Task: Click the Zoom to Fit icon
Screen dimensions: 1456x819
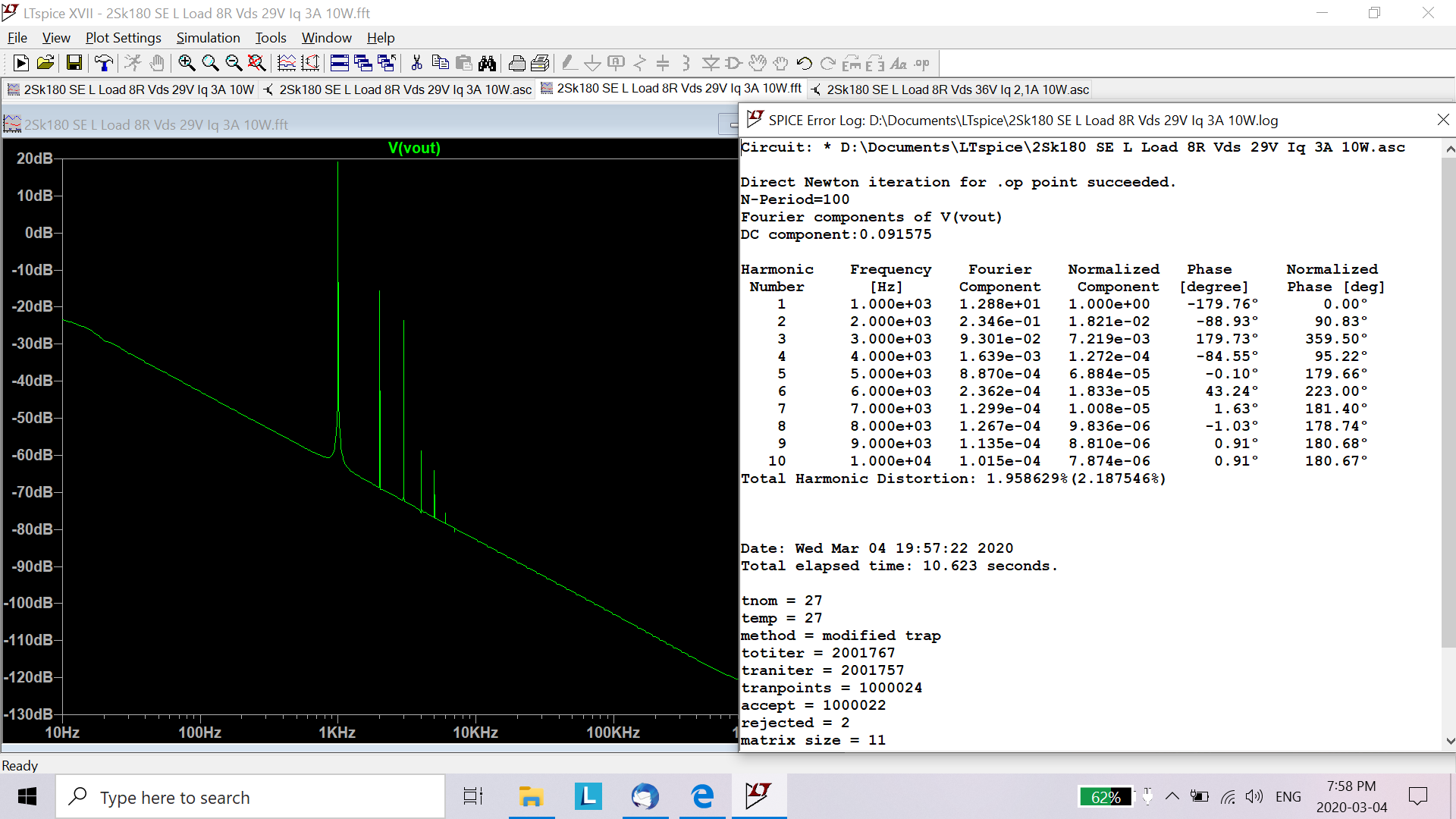Action: pyautogui.click(x=257, y=64)
